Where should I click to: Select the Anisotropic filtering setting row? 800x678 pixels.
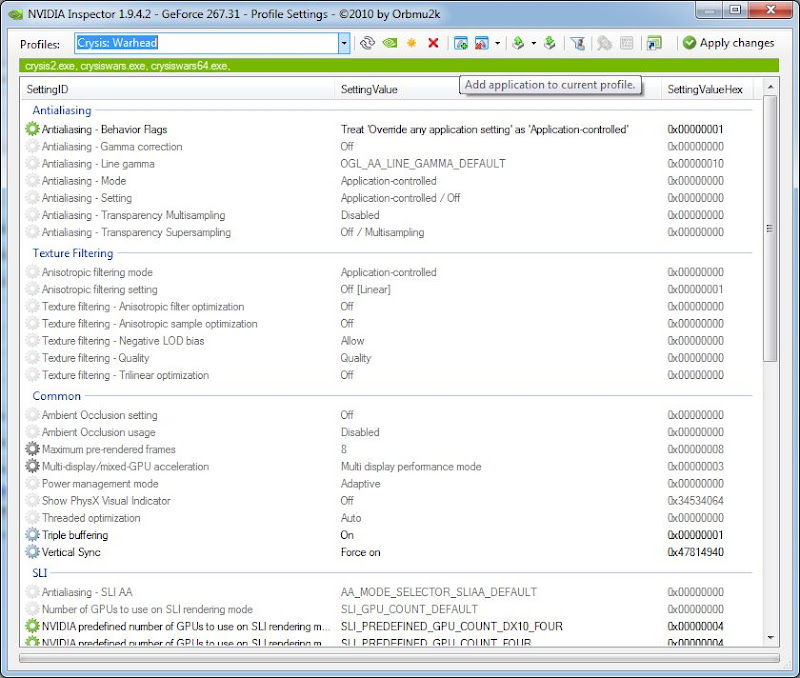click(x=391, y=289)
